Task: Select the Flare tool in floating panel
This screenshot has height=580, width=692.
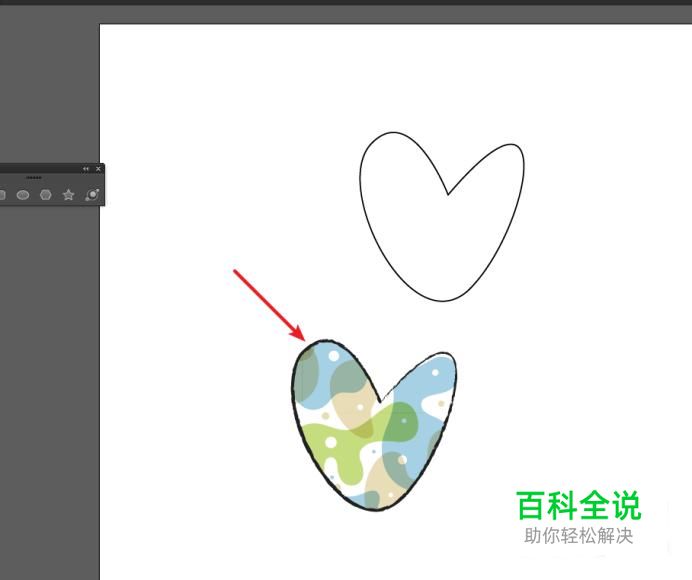Action: point(92,195)
